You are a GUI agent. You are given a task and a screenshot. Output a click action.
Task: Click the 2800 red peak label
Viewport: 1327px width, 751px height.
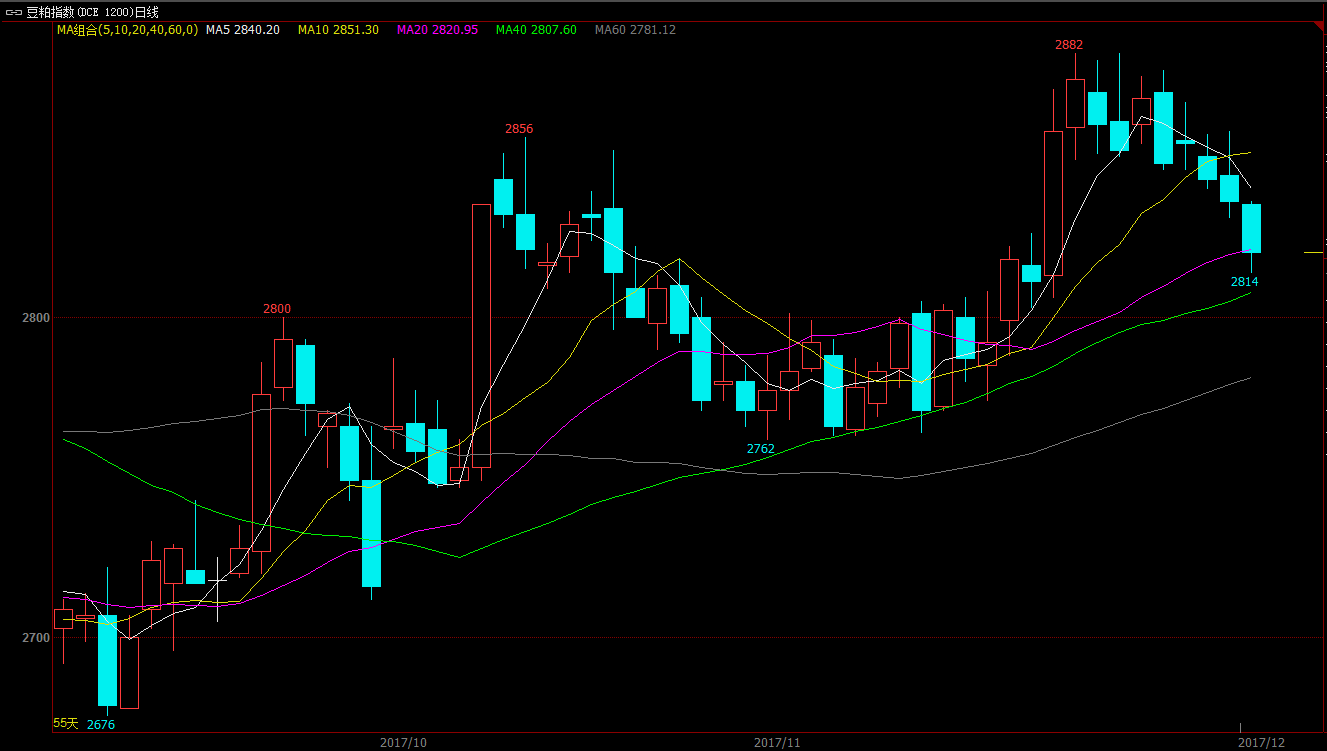pyautogui.click(x=277, y=309)
